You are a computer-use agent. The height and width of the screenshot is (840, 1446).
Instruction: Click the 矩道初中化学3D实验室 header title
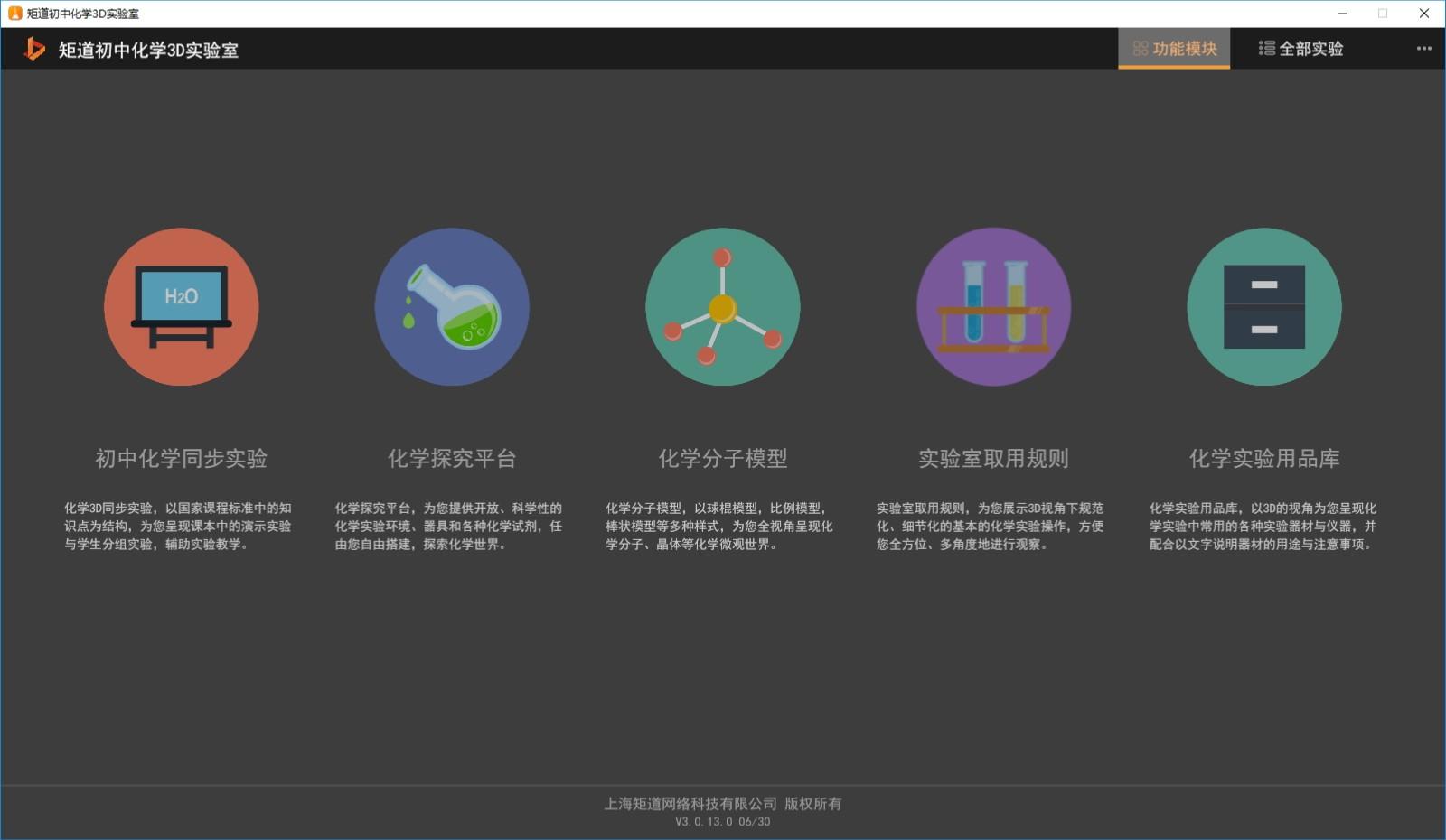148,50
